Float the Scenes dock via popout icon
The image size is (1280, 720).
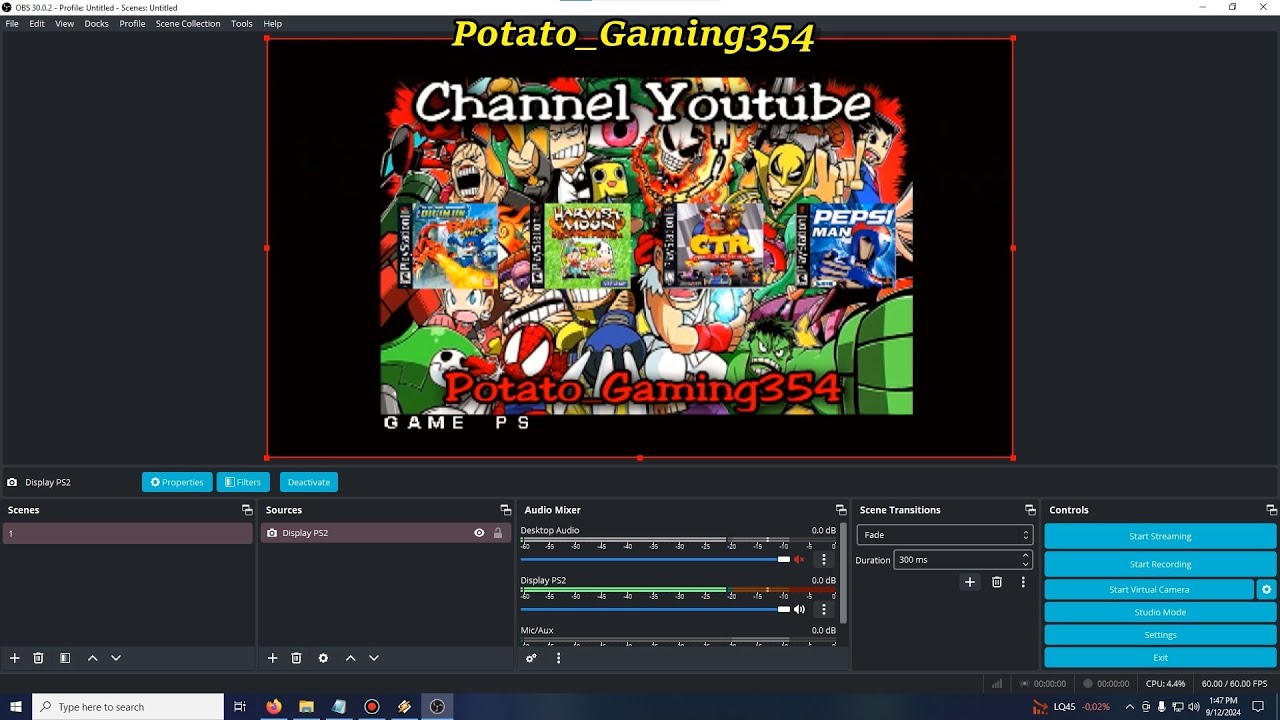coord(247,510)
